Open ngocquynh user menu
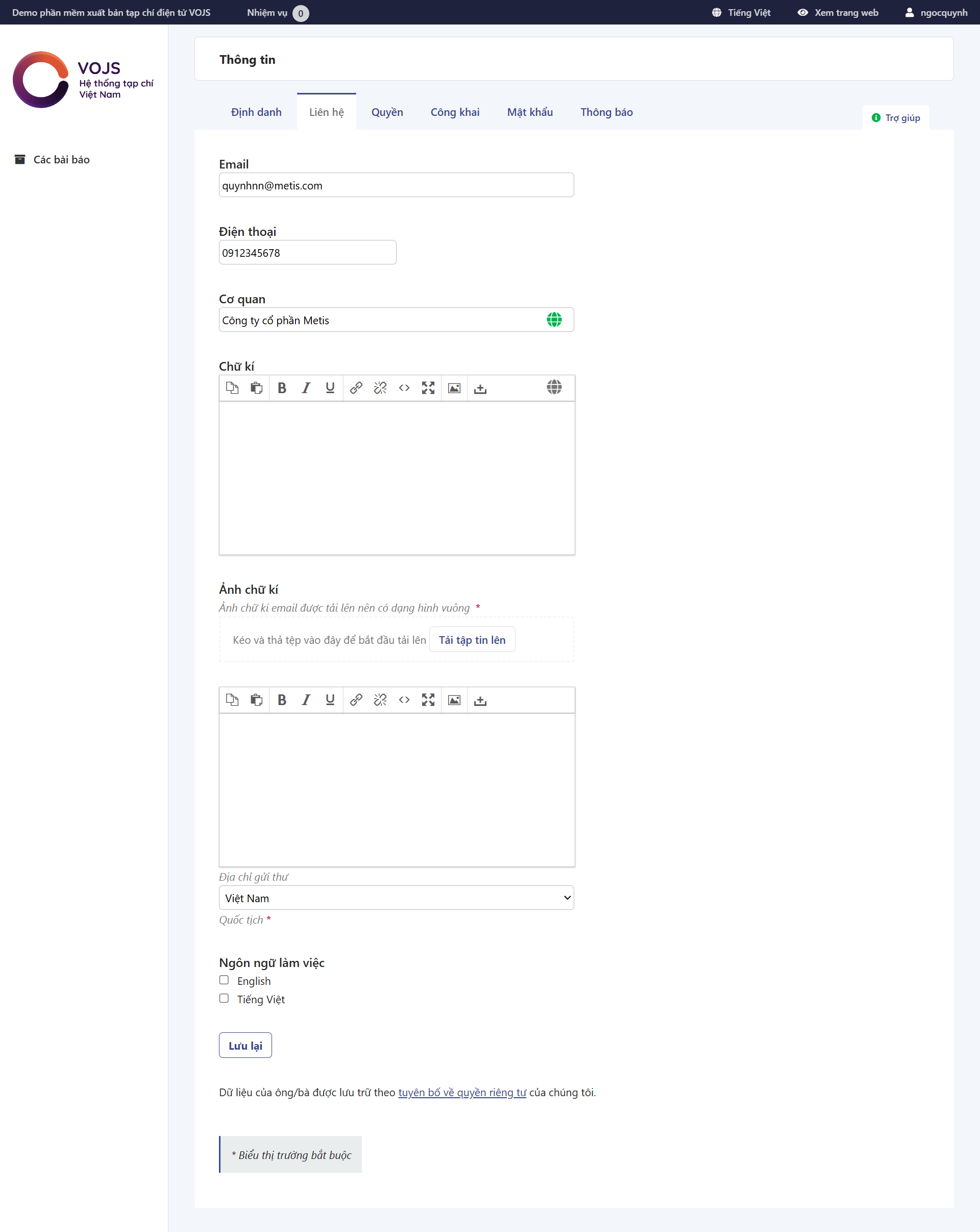 (x=936, y=13)
